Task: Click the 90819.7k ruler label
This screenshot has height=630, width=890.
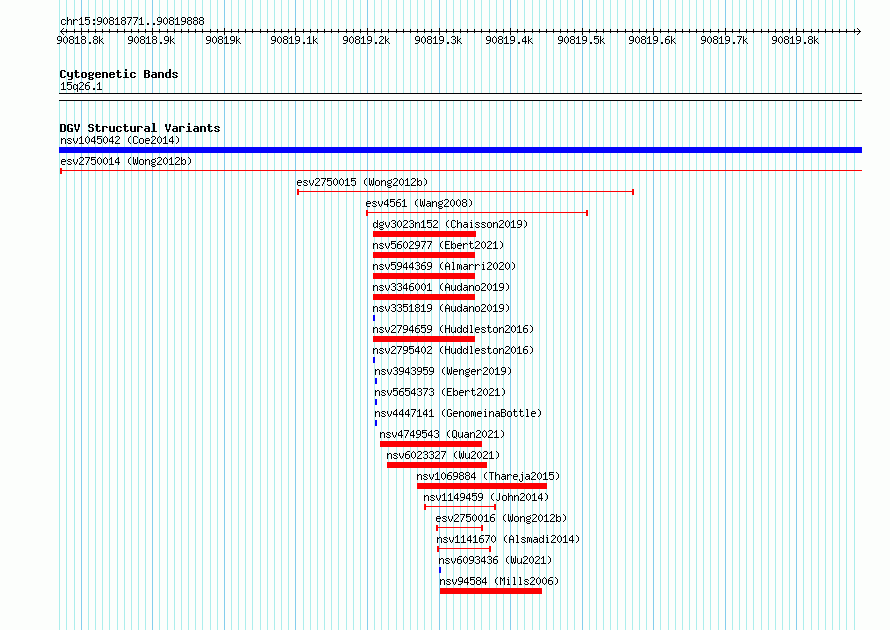Action: [724, 40]
